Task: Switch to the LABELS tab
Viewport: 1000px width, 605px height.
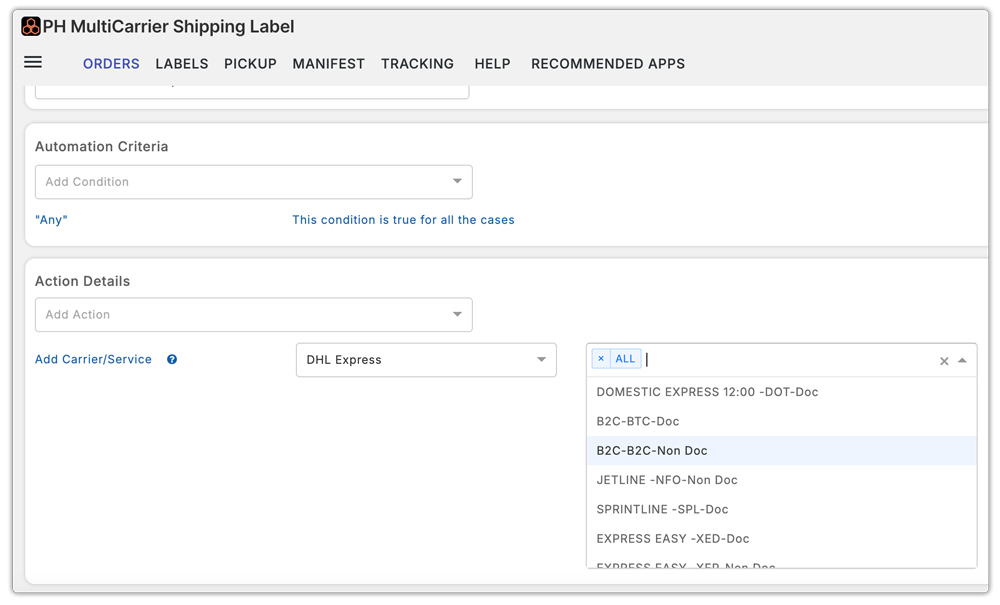Action: (x=182, y=64)
